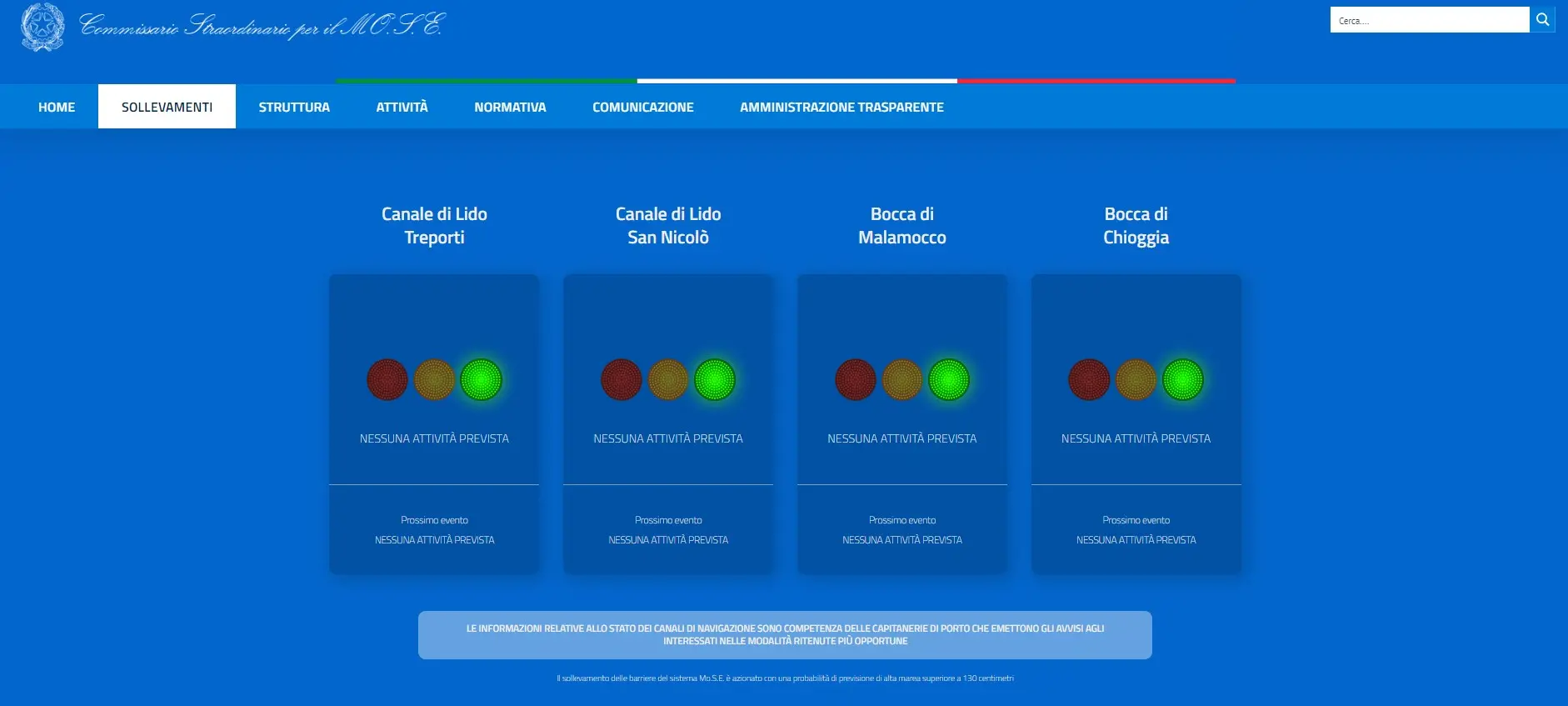
Task: Click the green light for Bocca di Chioggia
Action: (x=1183, y=380)
